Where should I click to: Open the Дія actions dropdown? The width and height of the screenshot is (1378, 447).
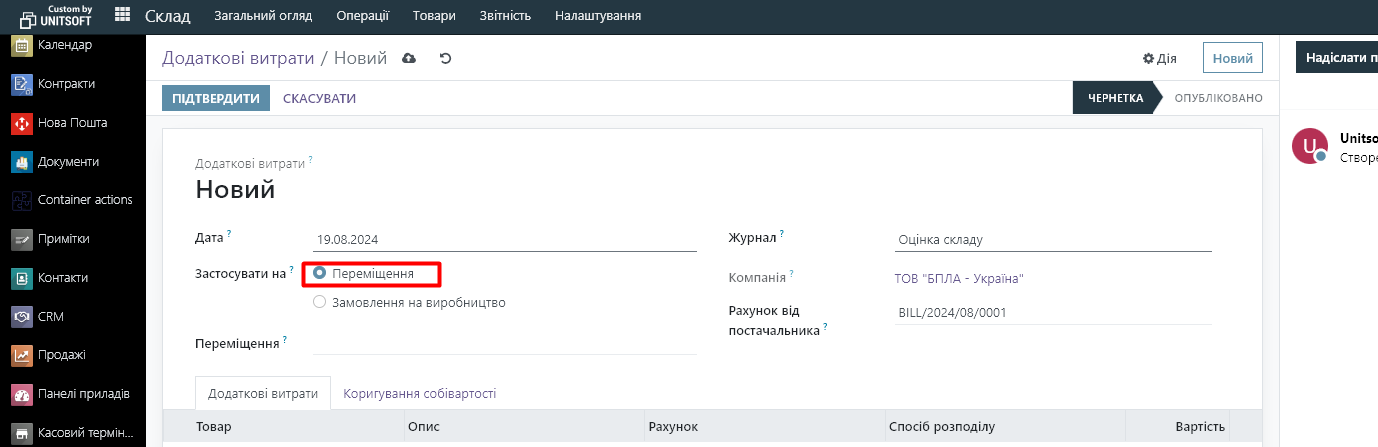tap(1159, 59)
